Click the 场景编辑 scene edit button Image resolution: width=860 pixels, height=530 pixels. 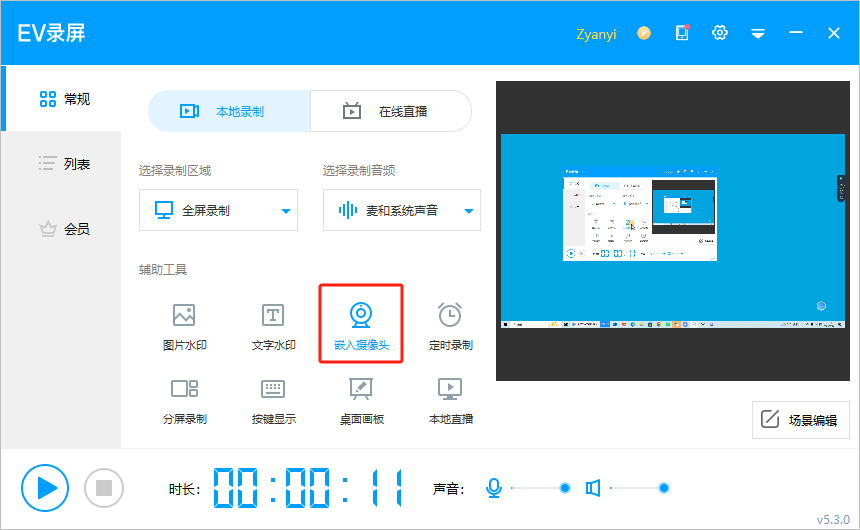800,420
